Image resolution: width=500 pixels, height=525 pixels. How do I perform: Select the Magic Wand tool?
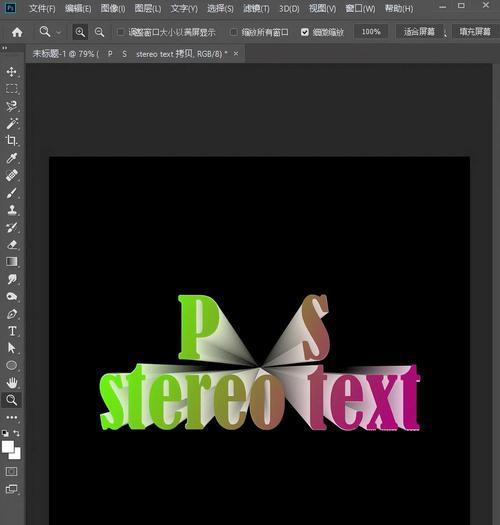coord(11,124)
